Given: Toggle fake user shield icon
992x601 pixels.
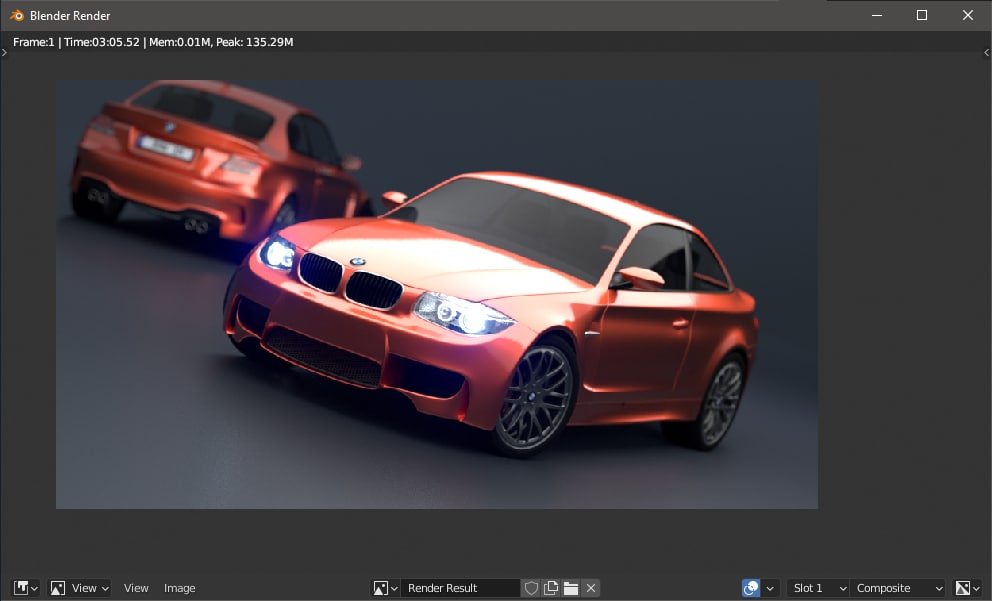Looking at the screenshot, I should (x=531, y=588).
